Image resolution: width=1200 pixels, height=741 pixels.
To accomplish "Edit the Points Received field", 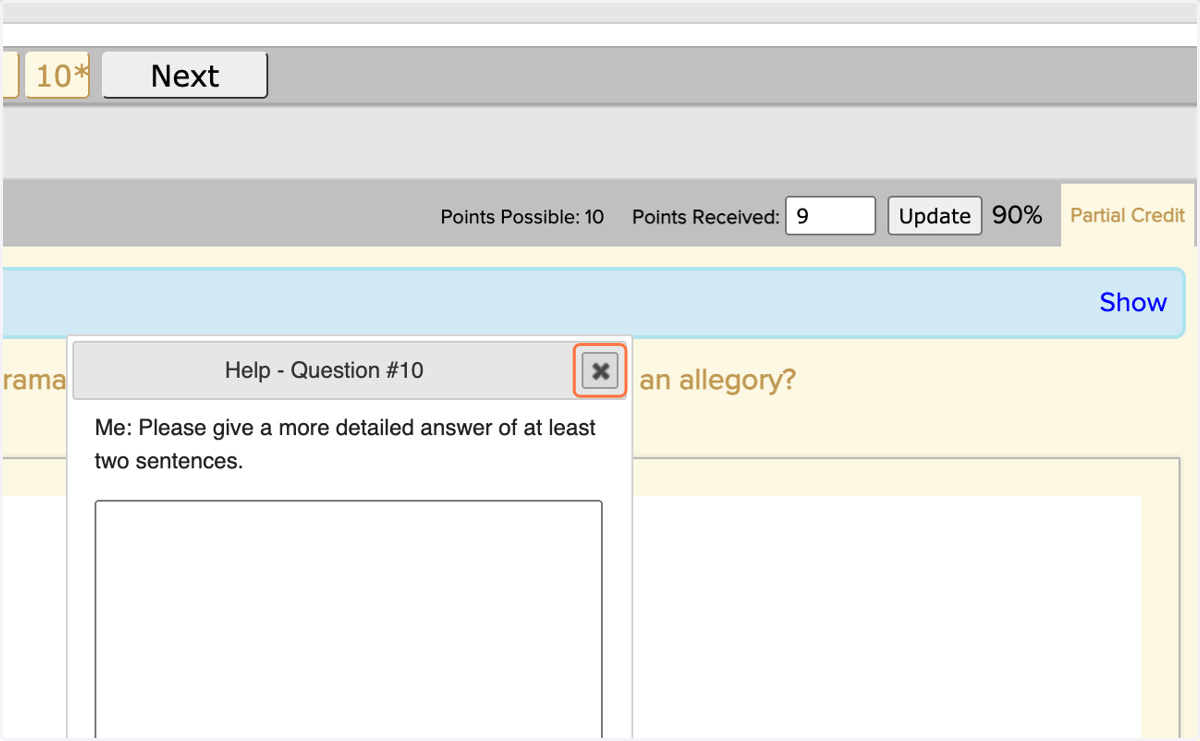I will (x=830, y=216).
